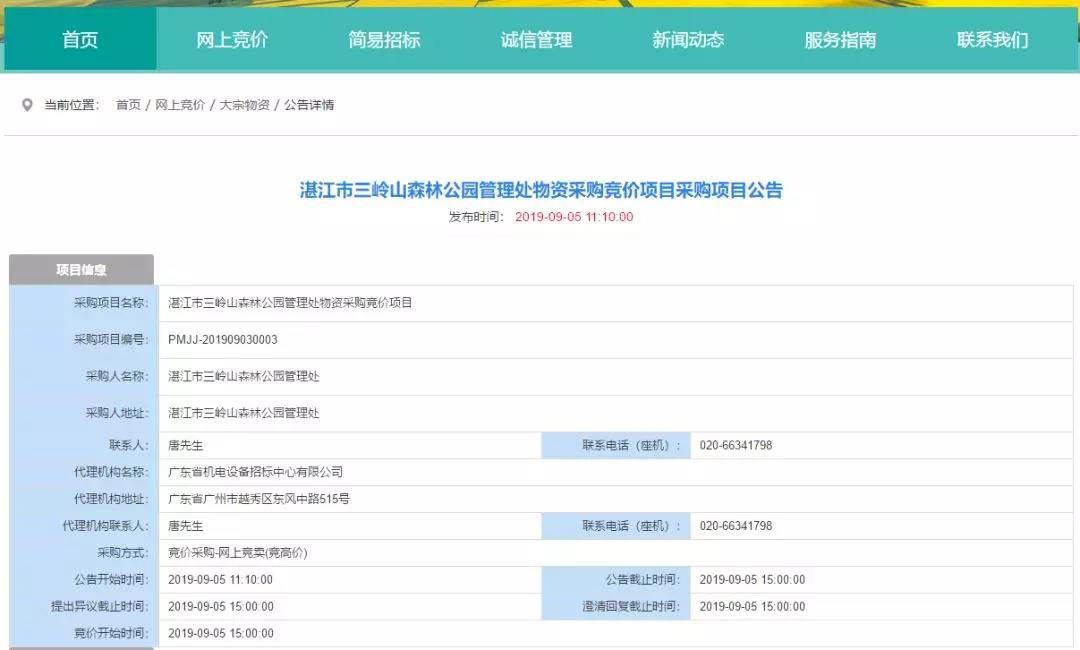Click project number PMJJ-201909030003
This screenshot has width=1080, height=650.
point(223,340)
